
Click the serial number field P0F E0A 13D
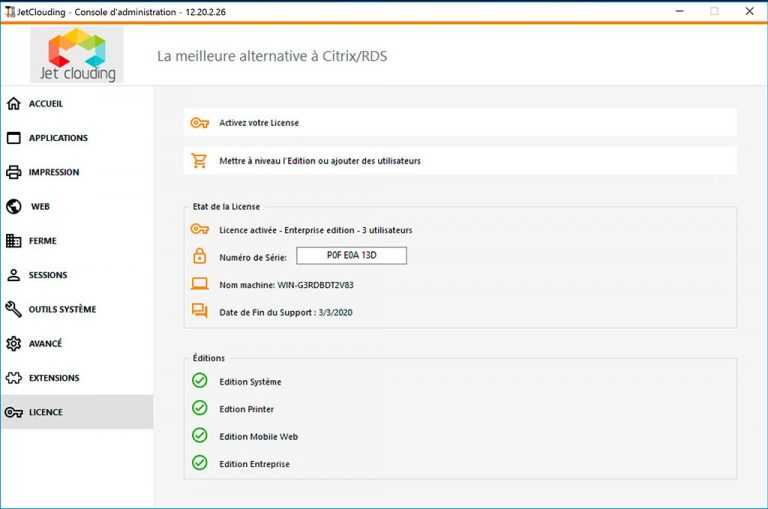[352, 255]
